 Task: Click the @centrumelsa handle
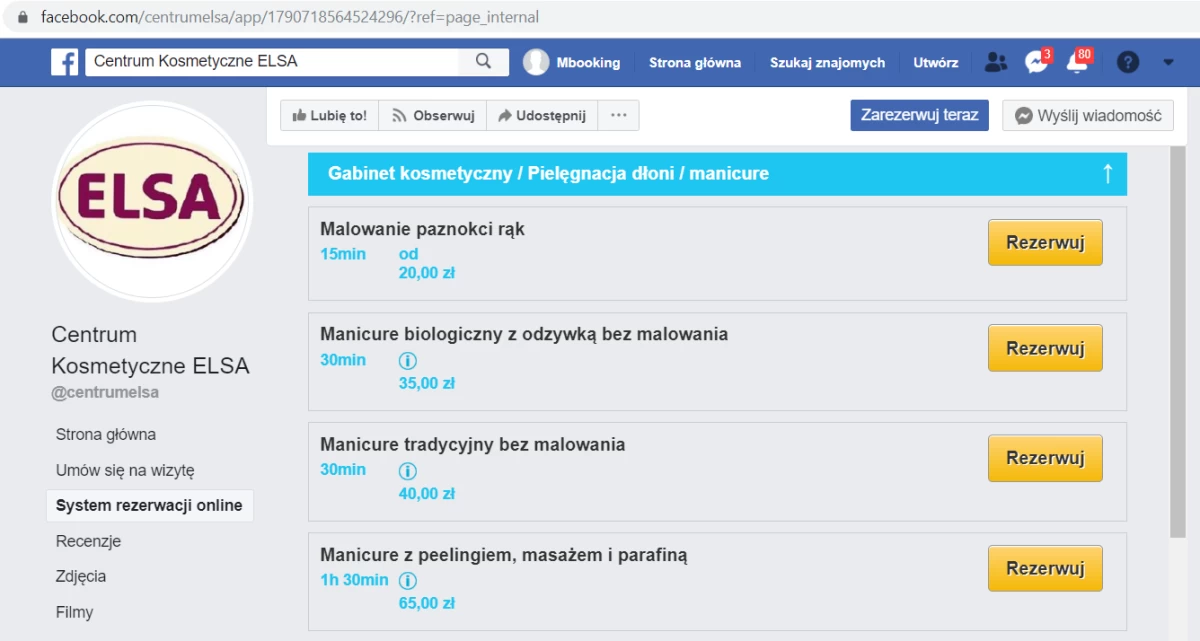click(x=105, y=392)
